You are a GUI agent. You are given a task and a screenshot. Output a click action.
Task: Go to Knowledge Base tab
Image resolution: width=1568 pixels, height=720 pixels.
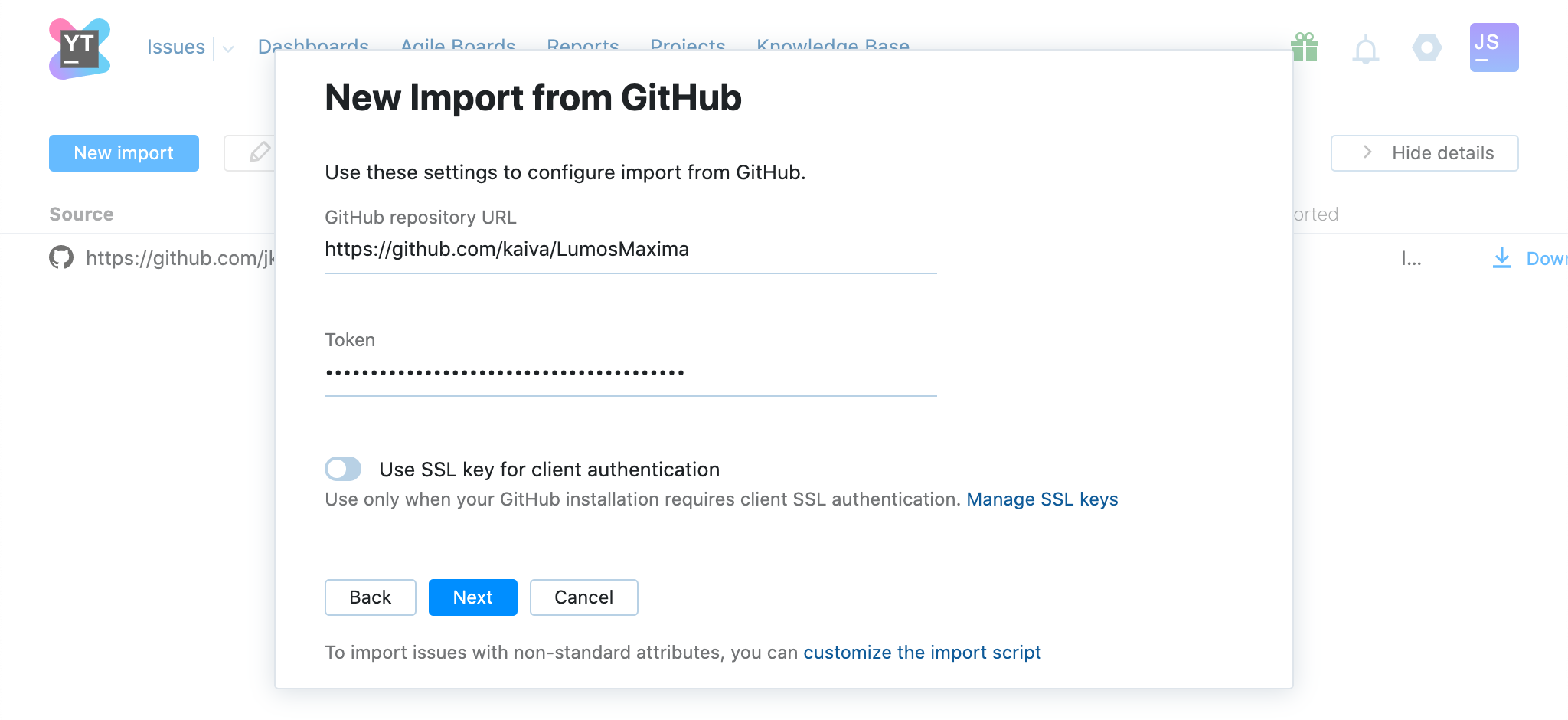pos(833,45)
